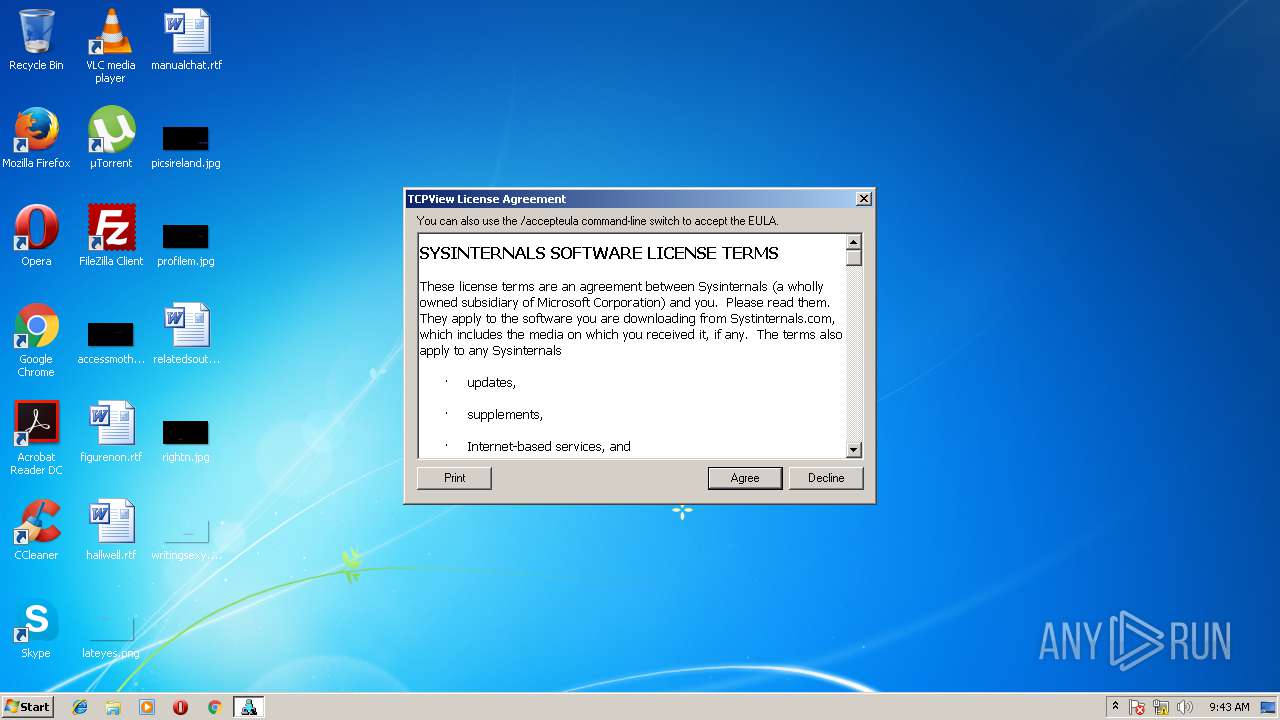Launch the µTorrent shortcut
This screenshot has height=720, width=1280.
coord(110,138)
